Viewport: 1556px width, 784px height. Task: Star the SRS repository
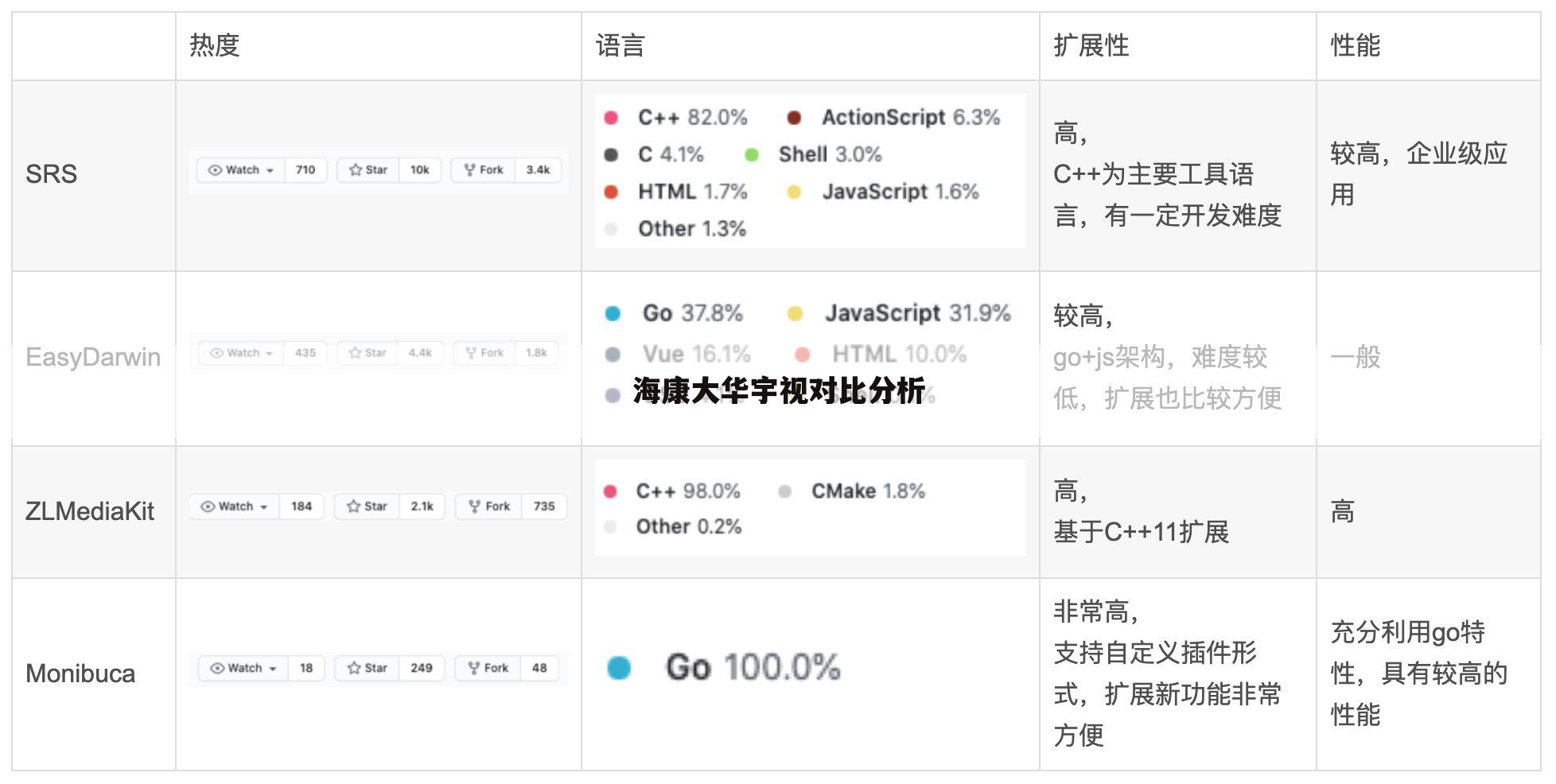(x=368, y=170)
